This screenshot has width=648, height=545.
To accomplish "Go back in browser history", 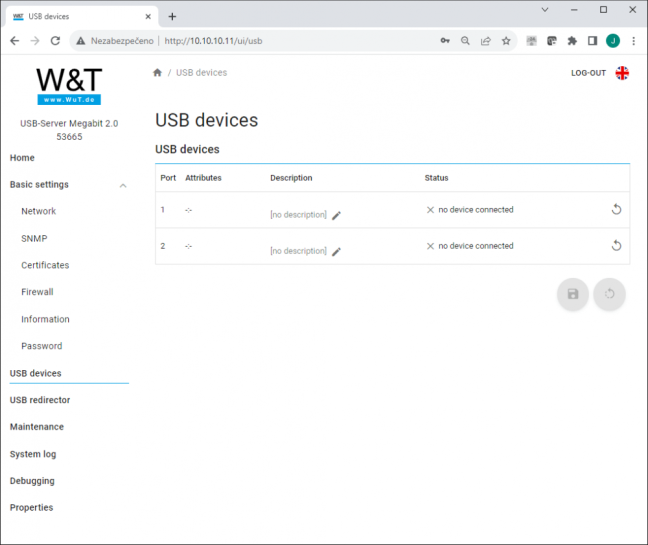I will coord(15,41).
